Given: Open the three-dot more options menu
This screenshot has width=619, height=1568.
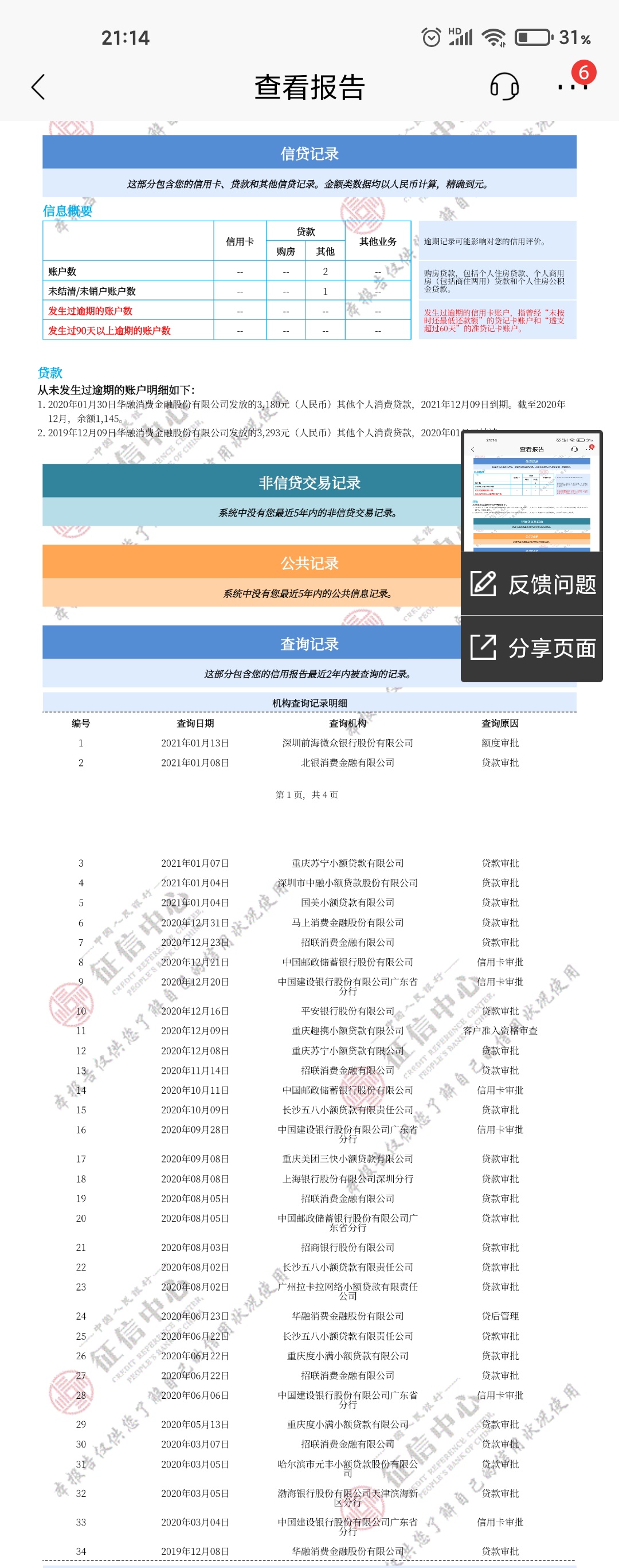Looking at the screenshot, I should pos(572,87).
